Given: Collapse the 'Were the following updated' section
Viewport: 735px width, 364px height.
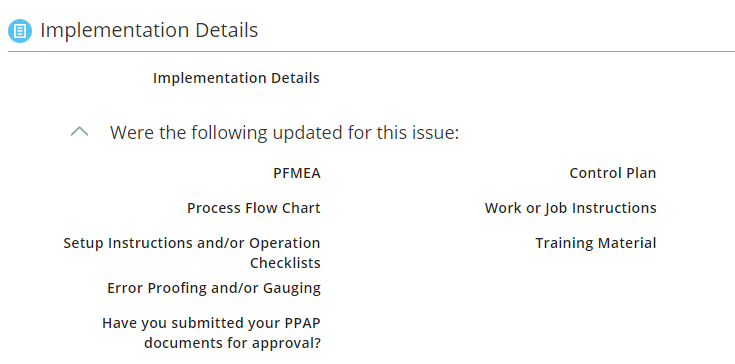Looking at the screenshot, I should [x=79, y=132].
